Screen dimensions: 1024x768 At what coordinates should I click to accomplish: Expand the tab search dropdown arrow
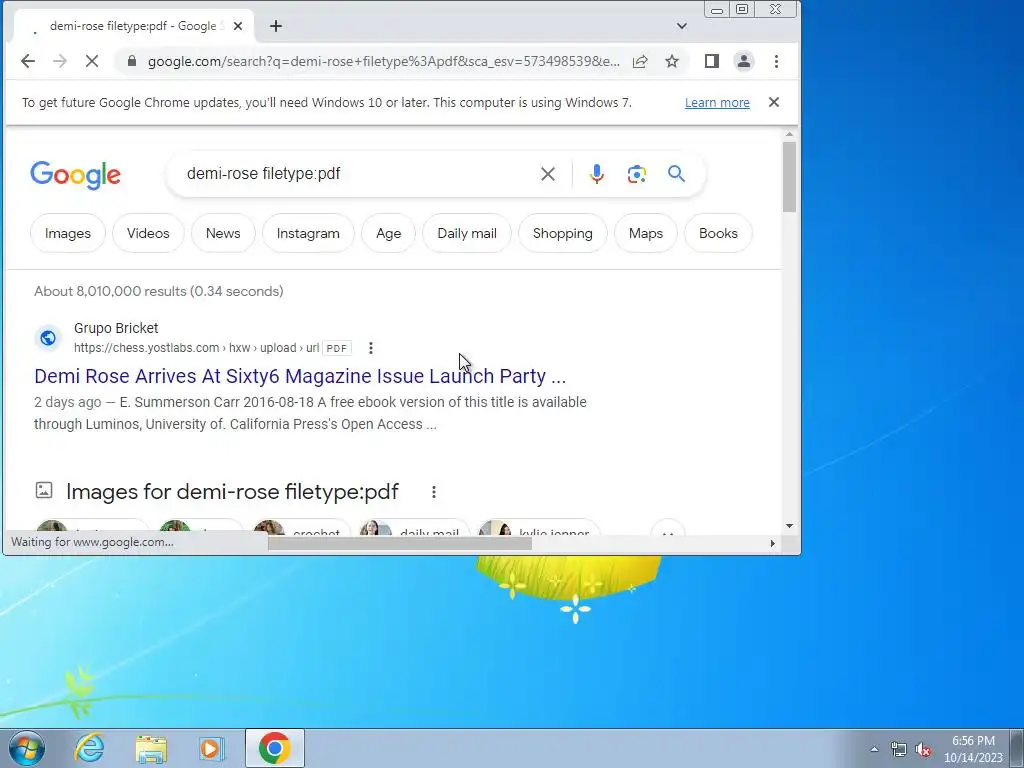tap(682, 26)
